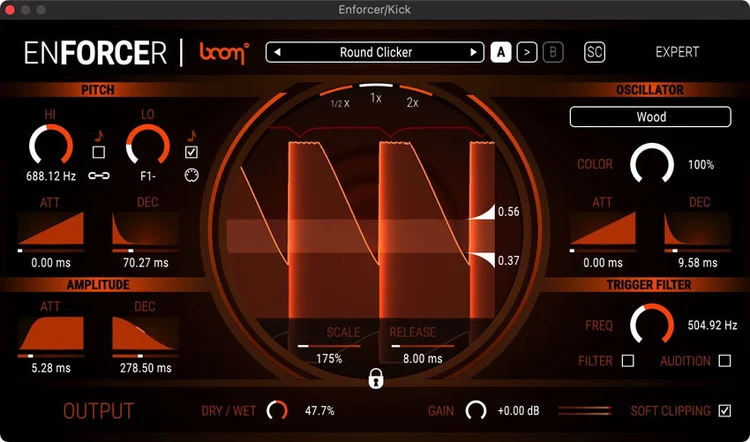The height and width of the screenshot is (442, 750).
Task: Click the RELEASE slider
Action: click(422, 345)
